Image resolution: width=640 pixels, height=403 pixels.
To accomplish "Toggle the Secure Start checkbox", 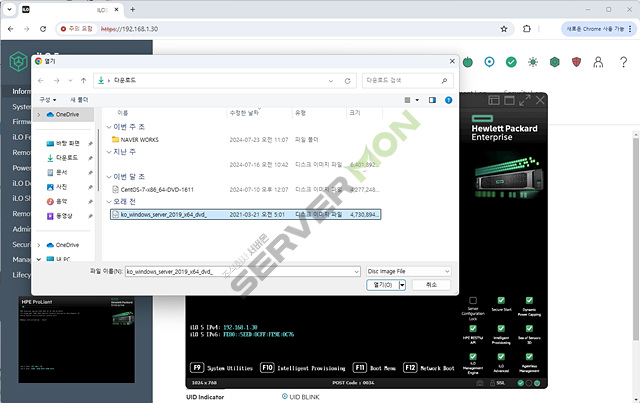I will point(501,301).
